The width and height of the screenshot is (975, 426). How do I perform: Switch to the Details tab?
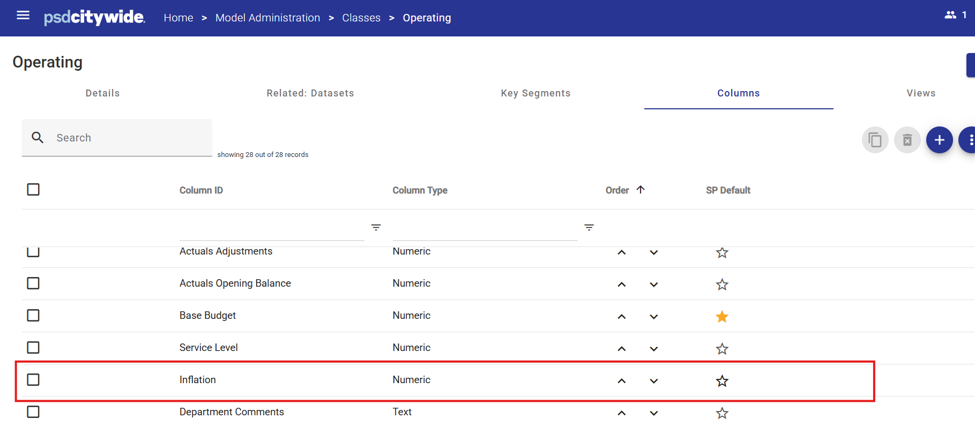point(103,93)
